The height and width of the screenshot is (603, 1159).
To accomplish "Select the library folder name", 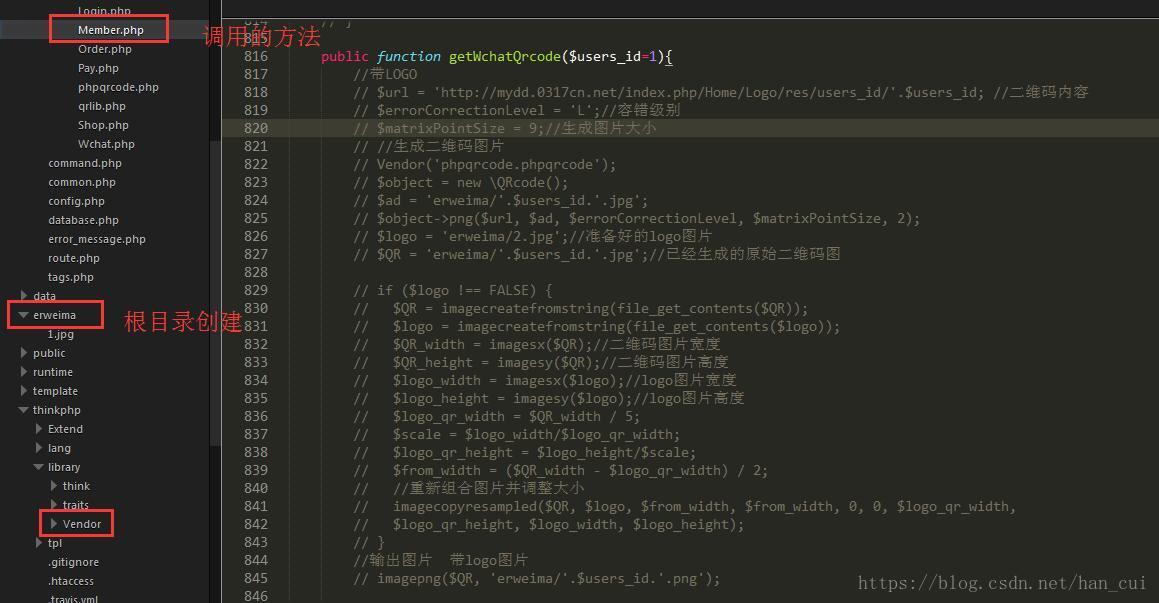I will tap(64, 467).
